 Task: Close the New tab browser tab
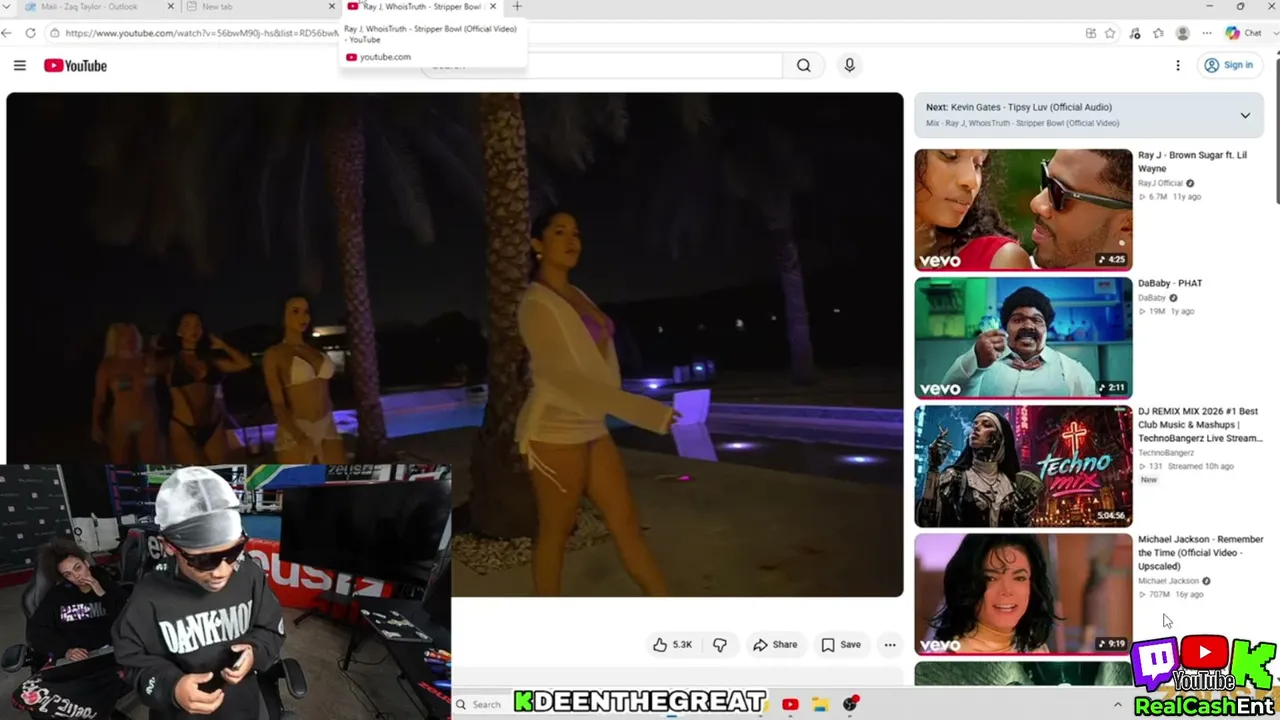[x=332, y=7]
